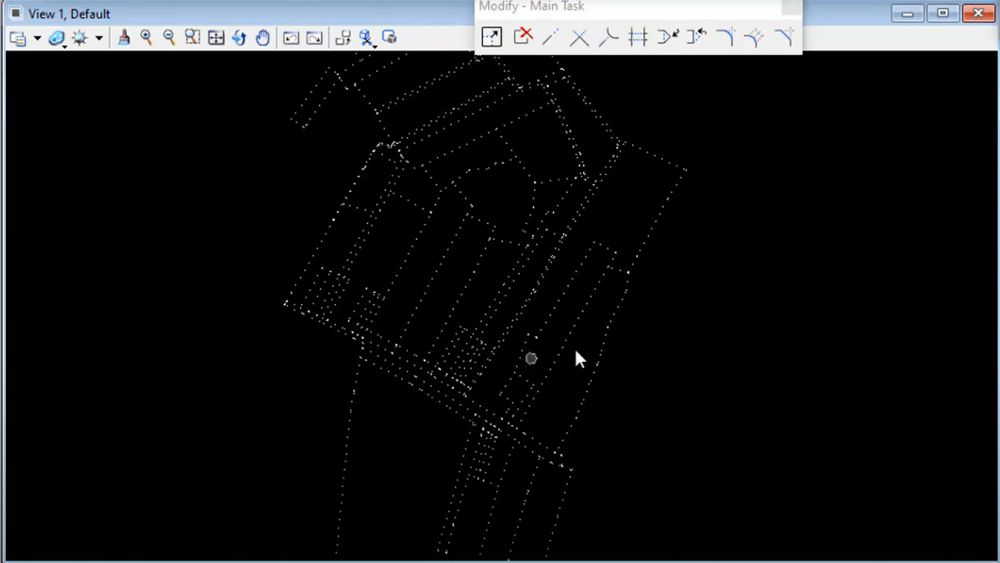
Task: Choose Construct Circular Fillet tool
Action: pyautogui.click(x=726, y=36)
